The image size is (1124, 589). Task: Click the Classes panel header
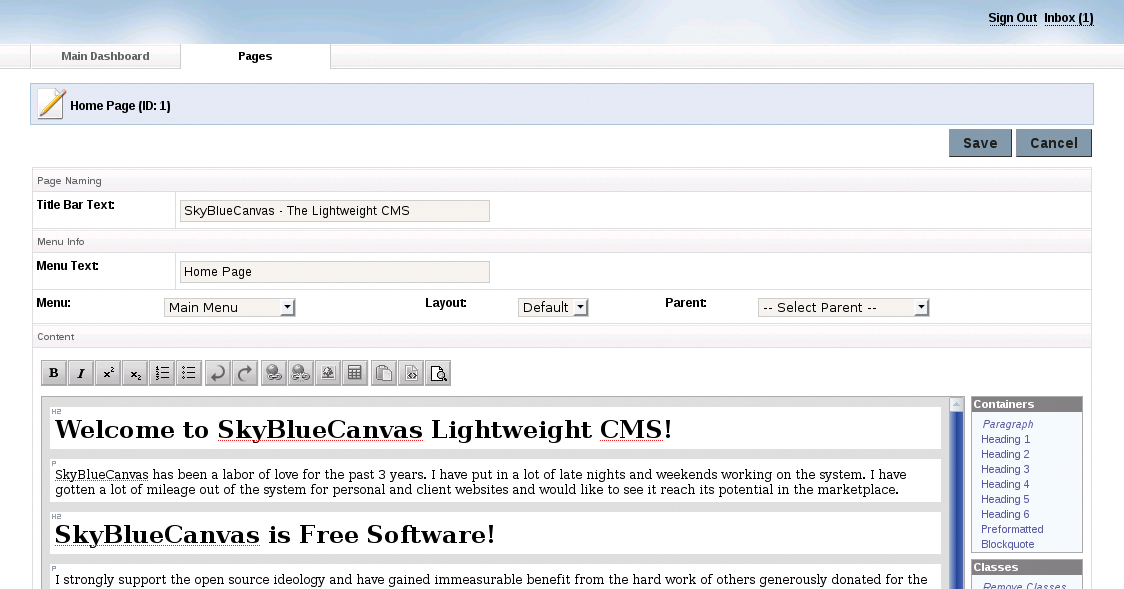(x=1027, y=567)
